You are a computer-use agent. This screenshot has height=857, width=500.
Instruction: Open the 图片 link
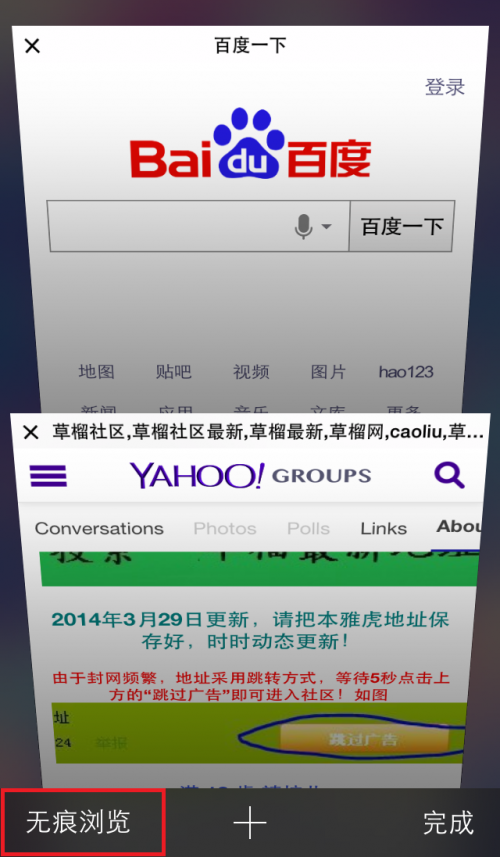tap(328, 372)
